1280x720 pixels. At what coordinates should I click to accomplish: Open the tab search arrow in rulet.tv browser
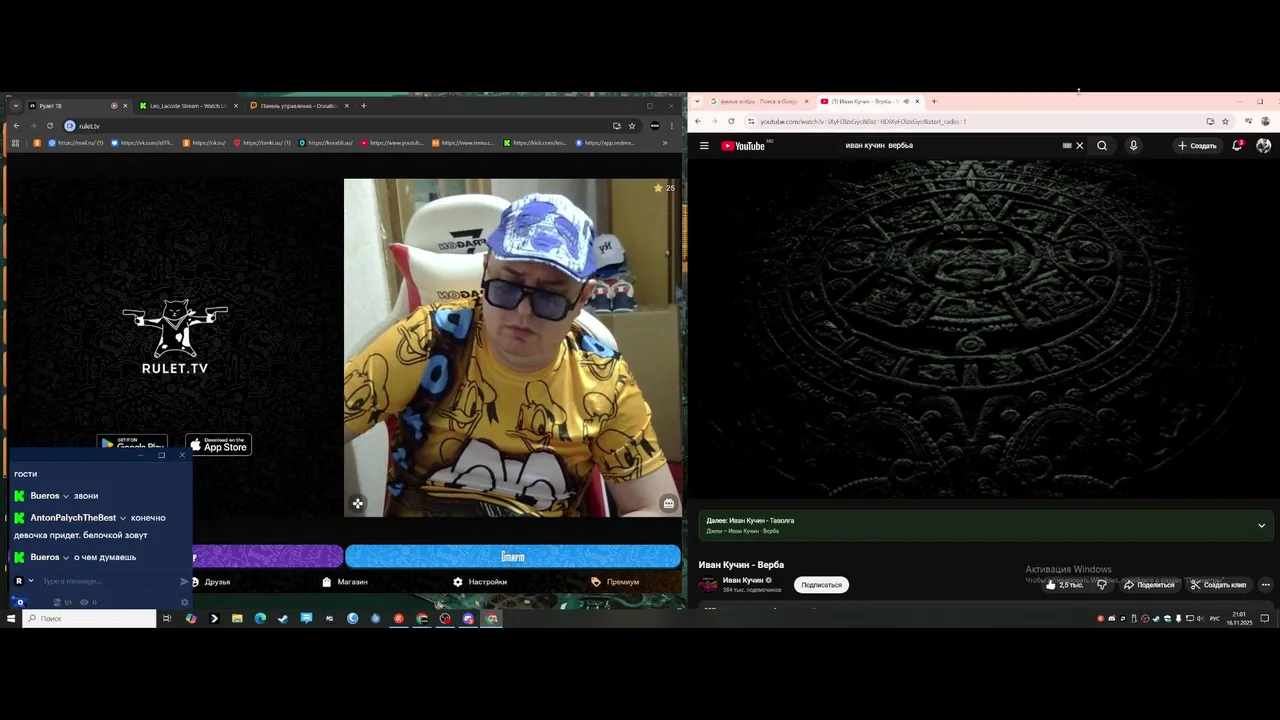tap(16, 106)
